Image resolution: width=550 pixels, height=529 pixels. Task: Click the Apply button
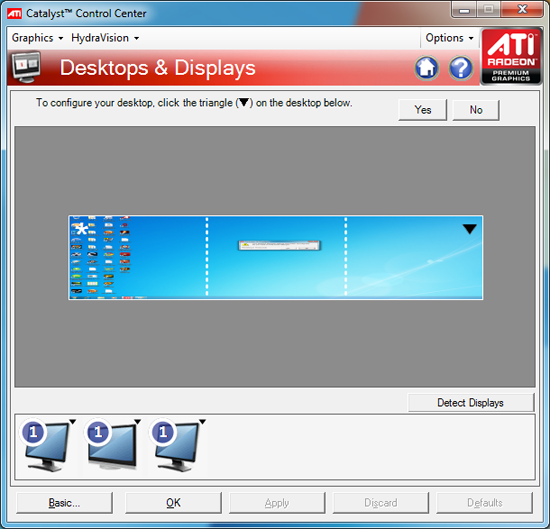pos(277,503)
